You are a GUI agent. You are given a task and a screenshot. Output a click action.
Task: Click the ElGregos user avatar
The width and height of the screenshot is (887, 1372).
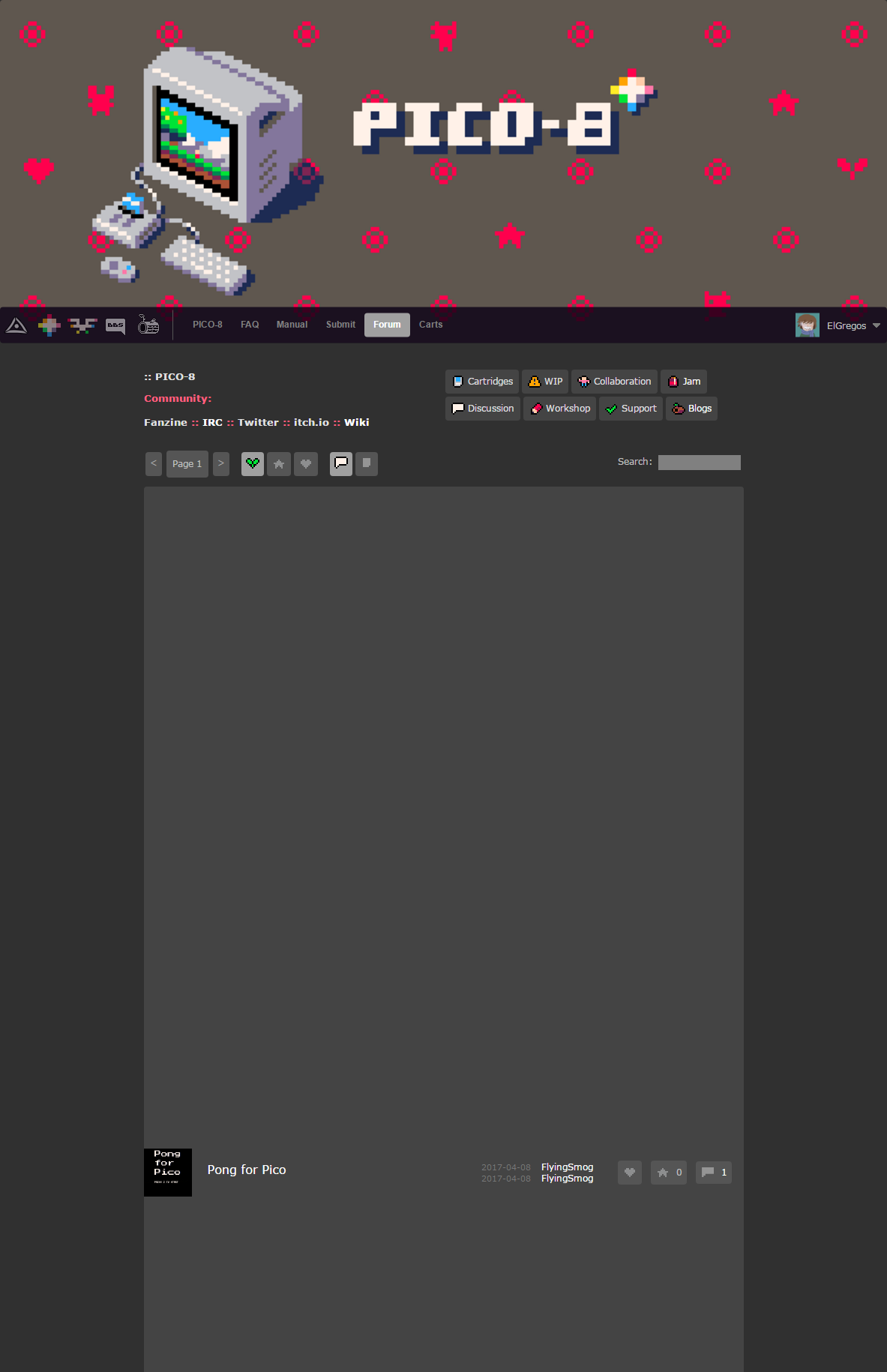(808, 325)
